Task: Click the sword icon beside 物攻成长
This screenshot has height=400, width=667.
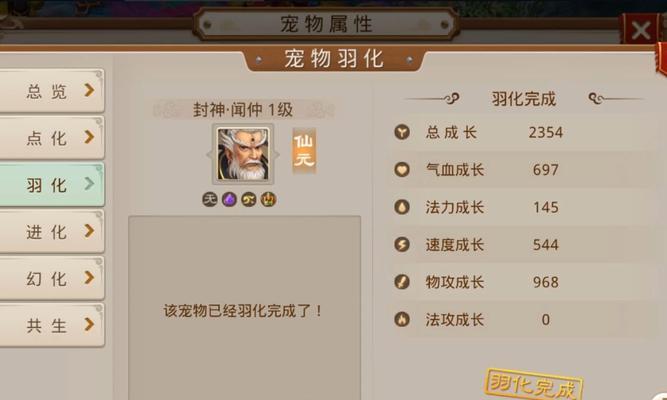Action: coord(402,282)
